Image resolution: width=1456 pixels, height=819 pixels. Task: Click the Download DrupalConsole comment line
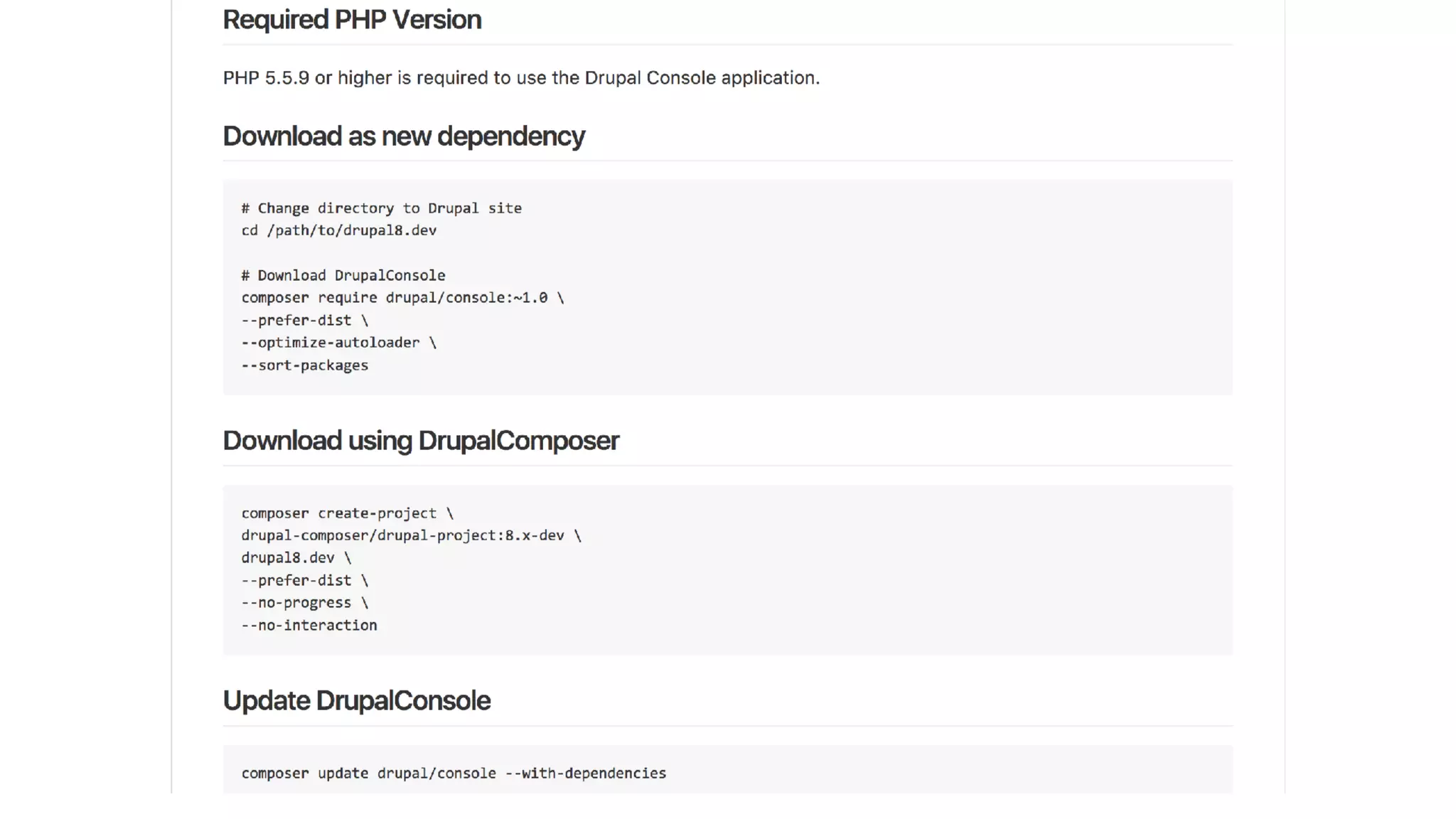pos(343,275)
